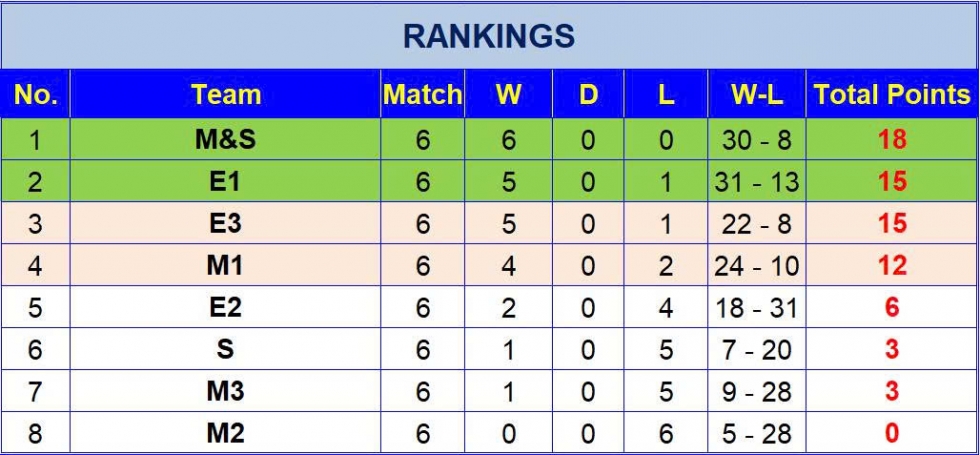The image size is (980, 455).
Task: Click the W-L column header
Action: (757, 95)
